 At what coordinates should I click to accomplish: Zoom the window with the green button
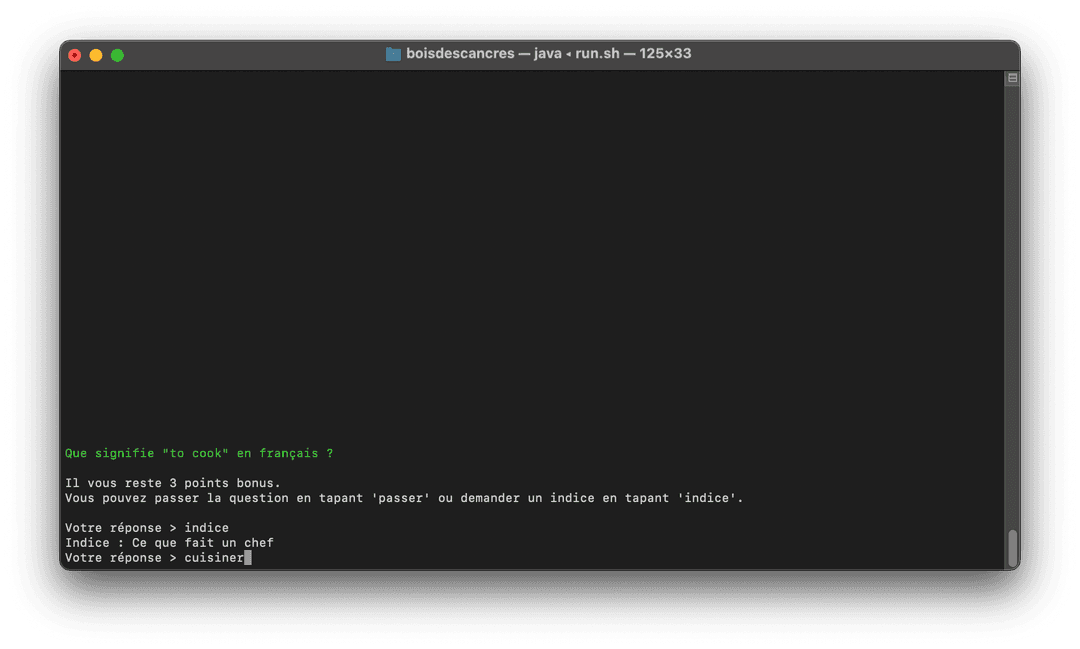coord(117,55)
